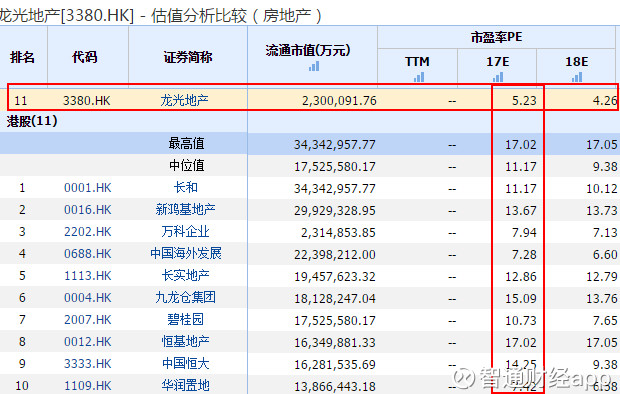Open 九龙仓集团 security link
Viewport: 620px width, 394px height.
click(185, 297)
